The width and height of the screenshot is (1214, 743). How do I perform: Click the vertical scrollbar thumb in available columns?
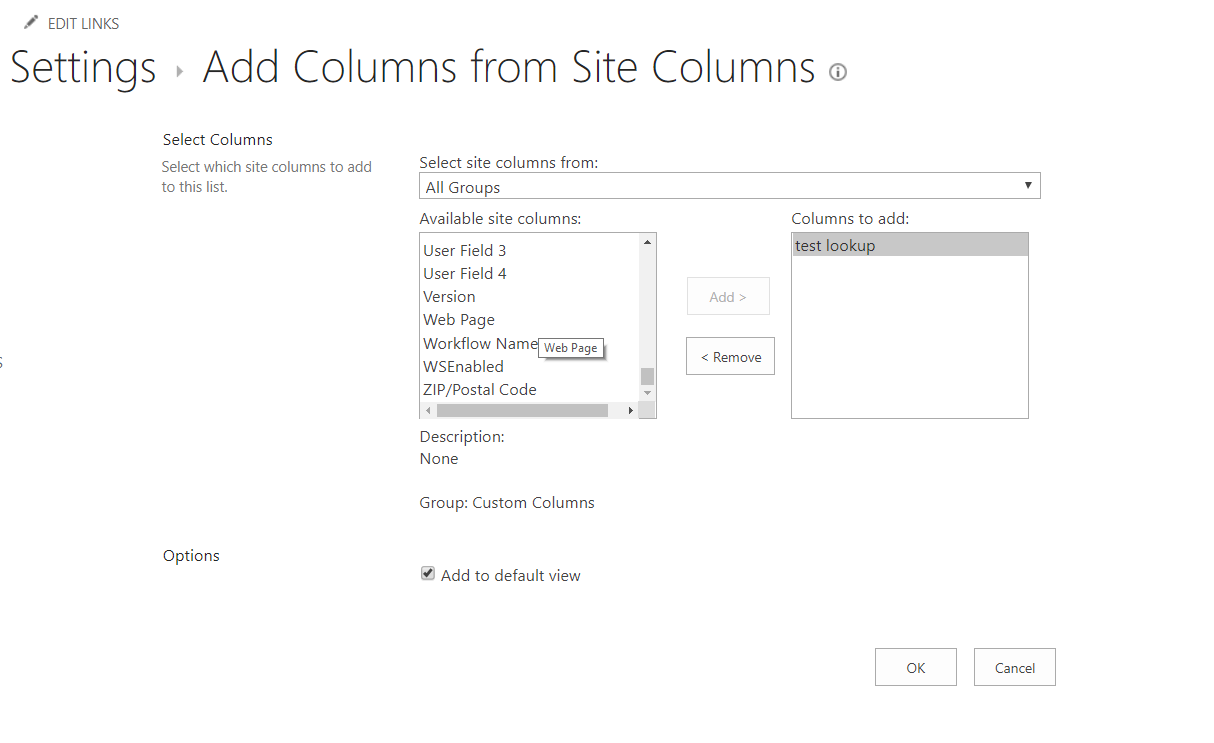coord(647,376)
